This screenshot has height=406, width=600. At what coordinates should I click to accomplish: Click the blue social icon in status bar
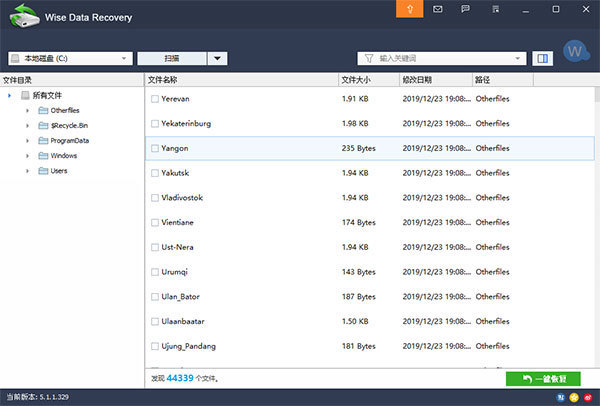(x=561, y=398)
